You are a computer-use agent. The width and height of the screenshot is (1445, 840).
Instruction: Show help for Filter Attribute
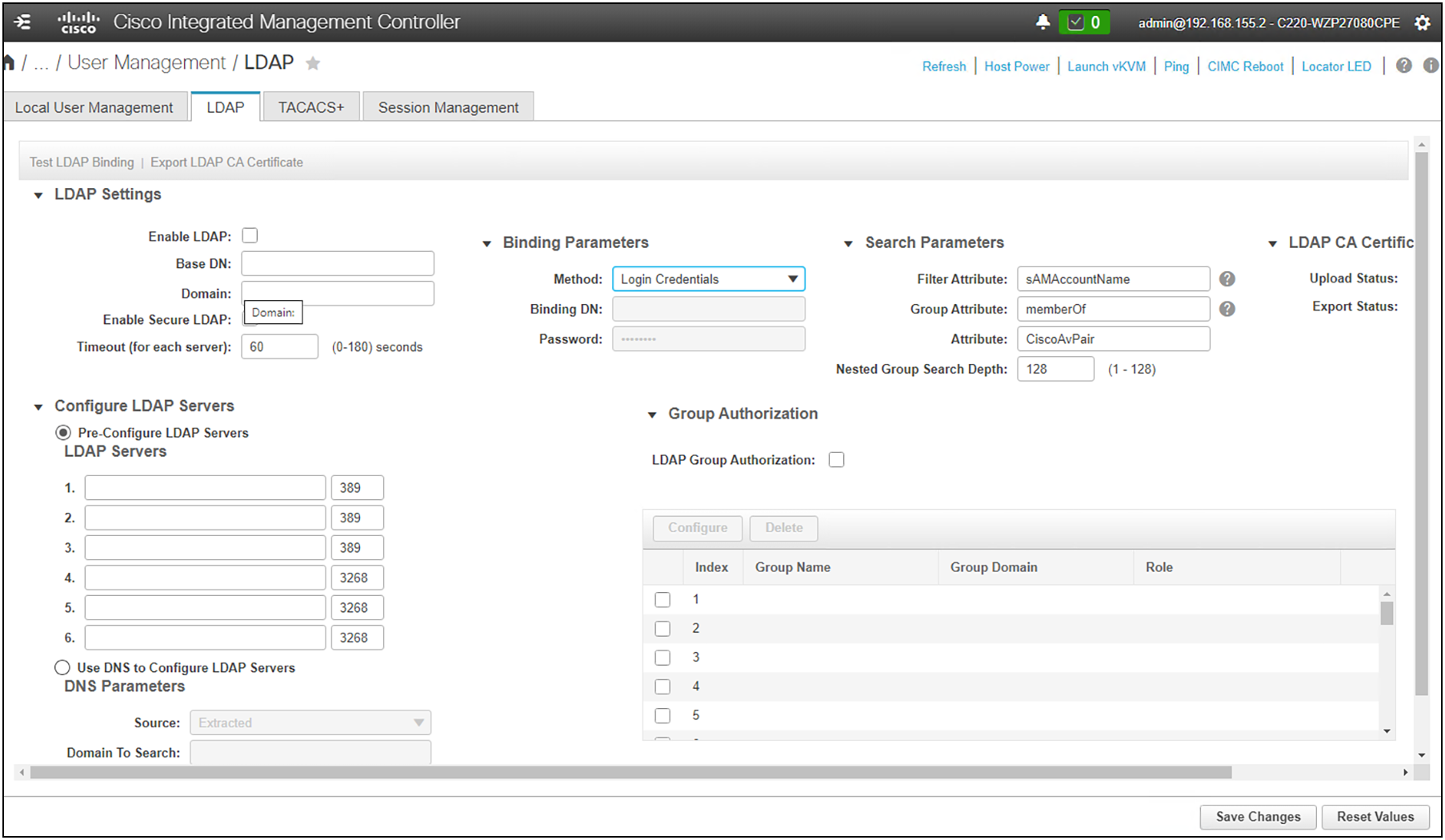1227,279
